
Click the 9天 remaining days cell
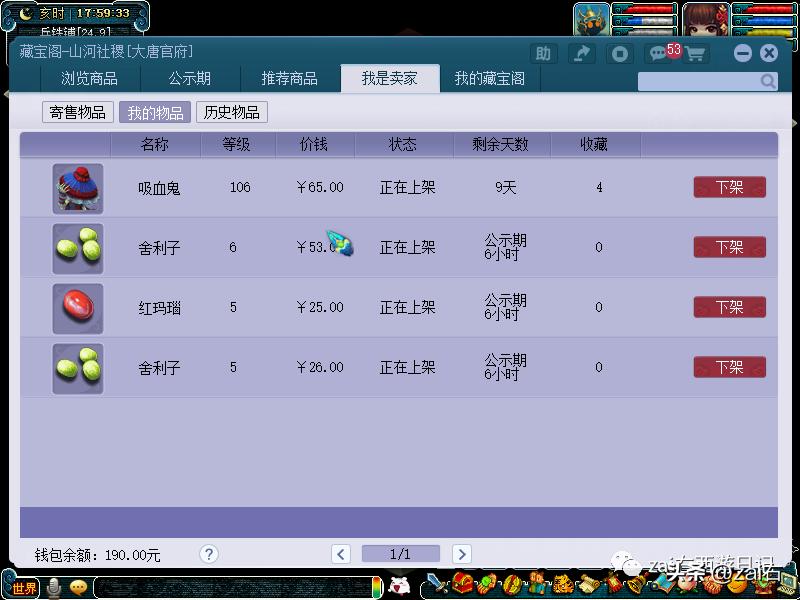click(x=506, y=187)
